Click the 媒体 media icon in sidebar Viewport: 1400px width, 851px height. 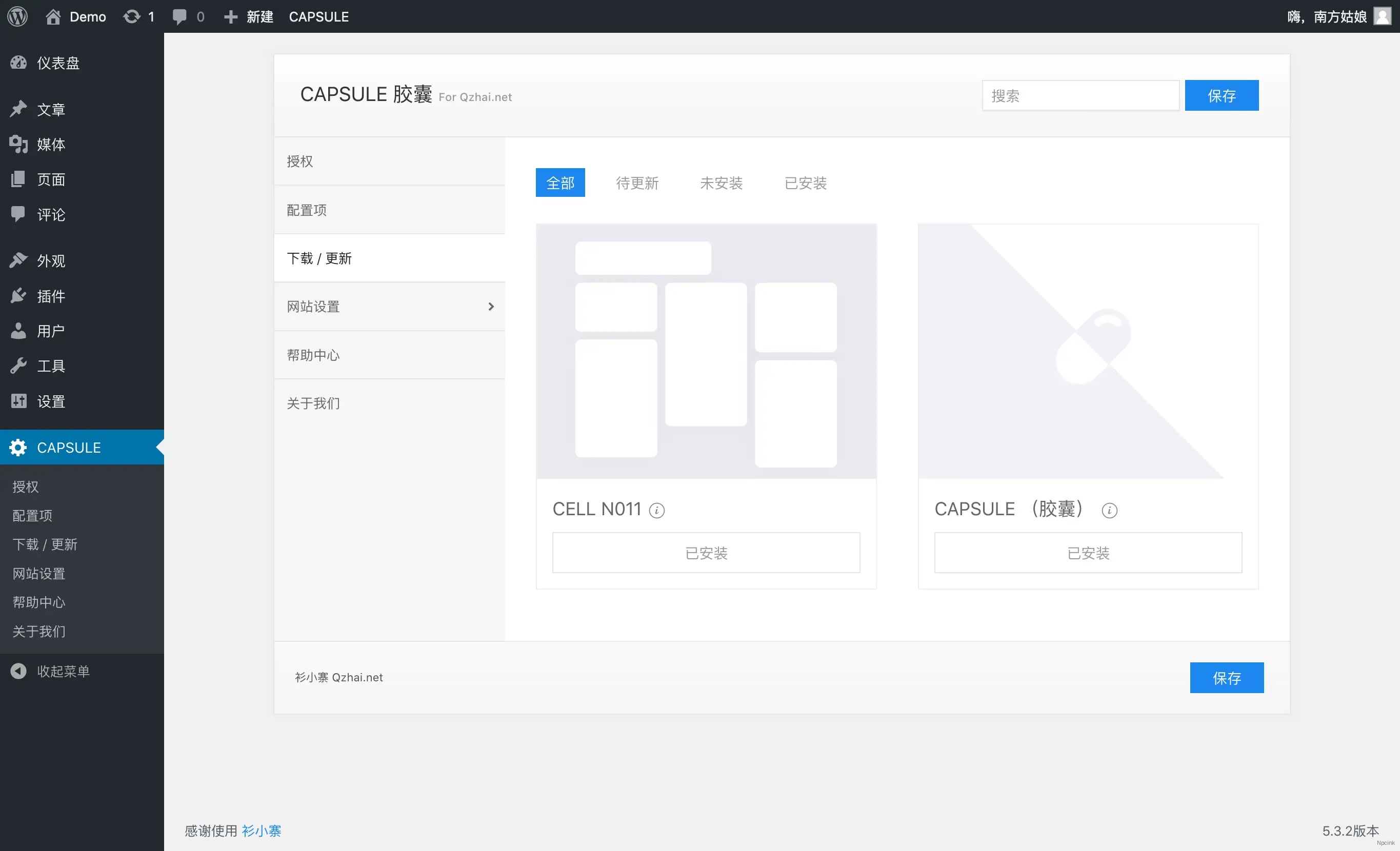(x=18, y=144)
